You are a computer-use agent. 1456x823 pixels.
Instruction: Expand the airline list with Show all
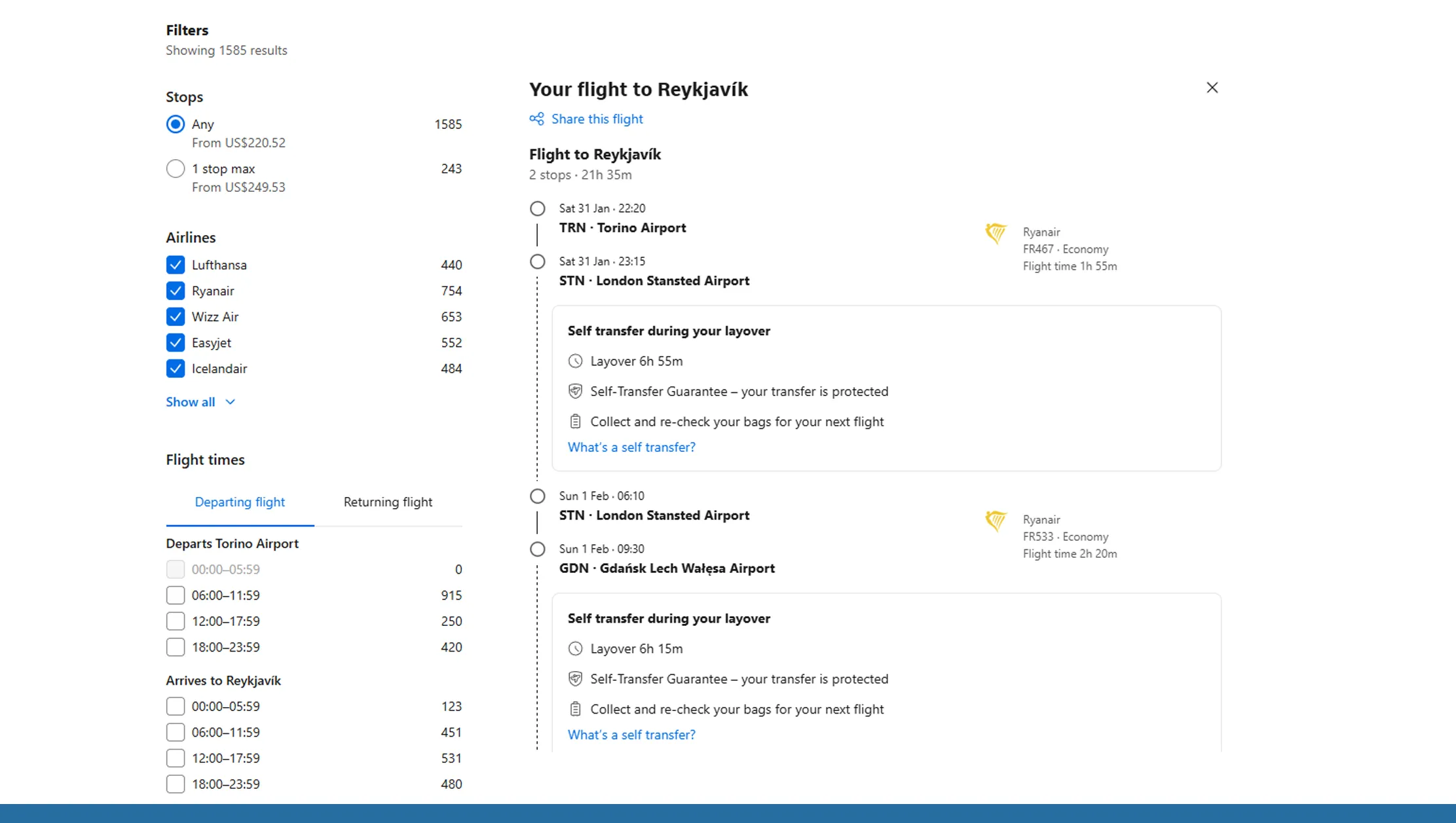pos(200,402)
